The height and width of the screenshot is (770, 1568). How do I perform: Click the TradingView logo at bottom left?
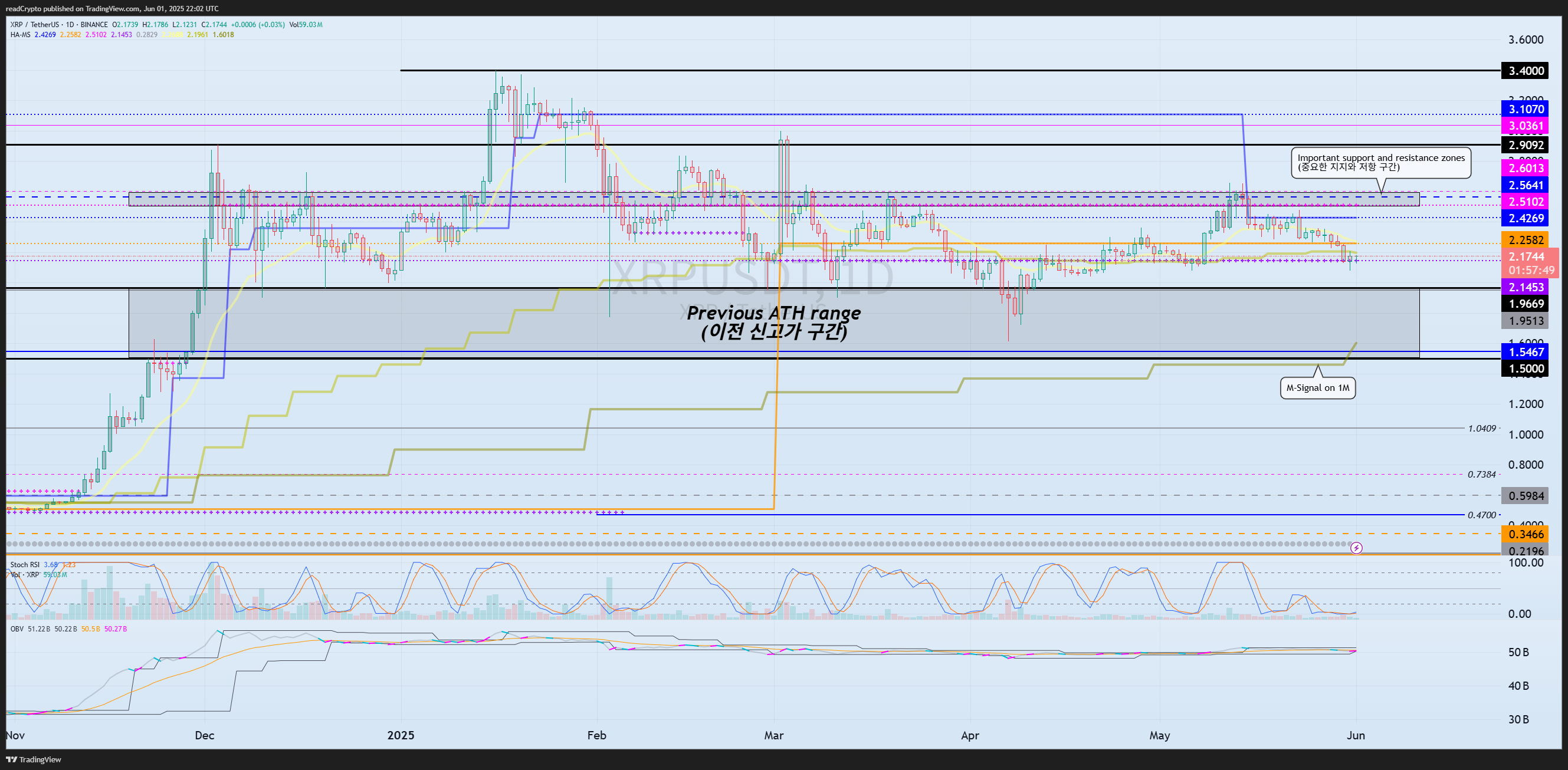34,759
